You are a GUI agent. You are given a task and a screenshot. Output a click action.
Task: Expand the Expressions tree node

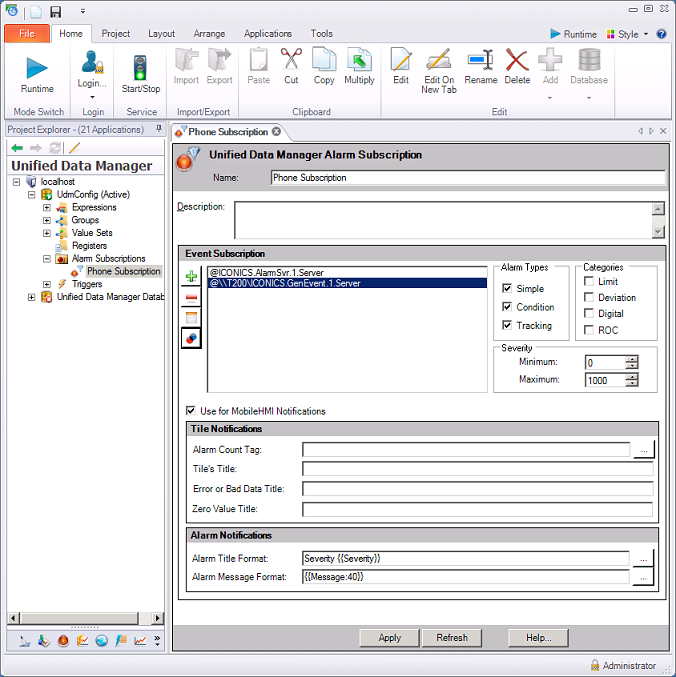(46, 208)
